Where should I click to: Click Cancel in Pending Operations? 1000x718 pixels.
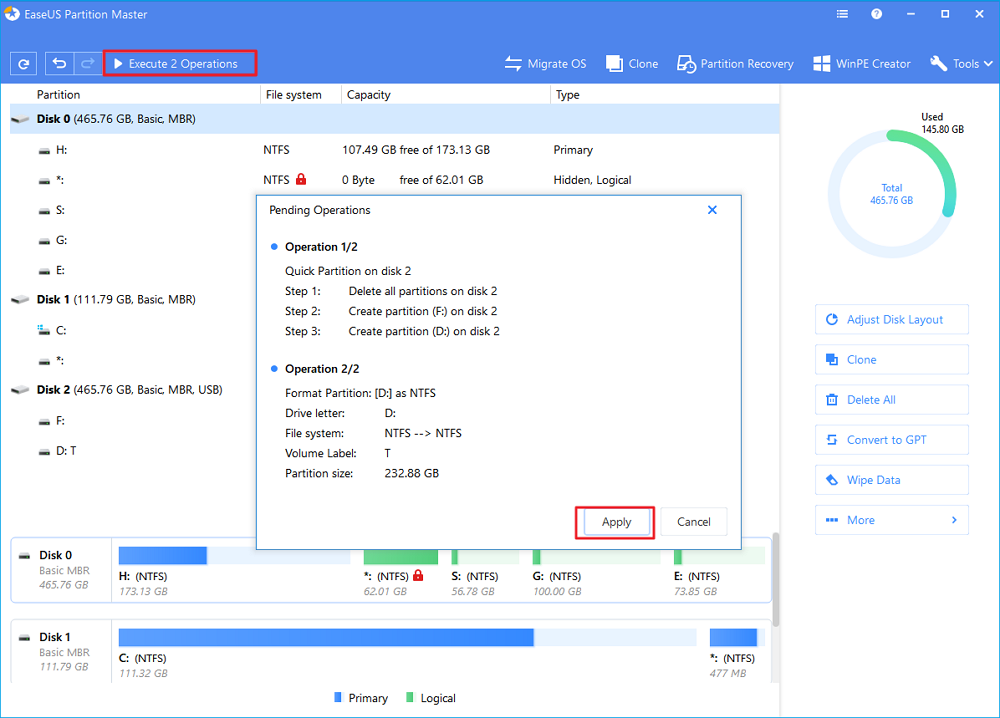coord(693,522)
